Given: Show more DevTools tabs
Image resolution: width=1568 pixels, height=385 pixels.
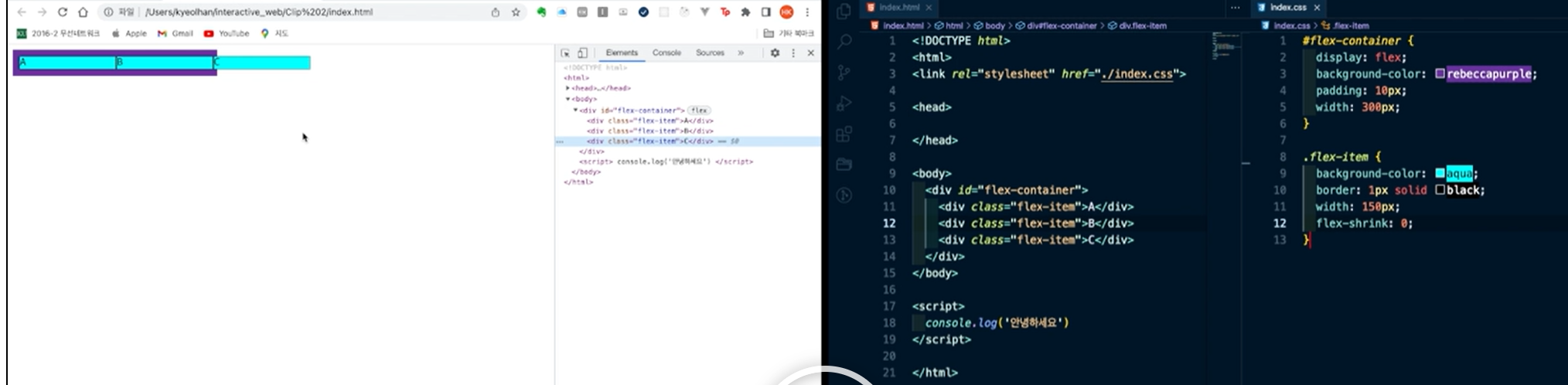Looking at the screenshot, I should tap(741, 53).
